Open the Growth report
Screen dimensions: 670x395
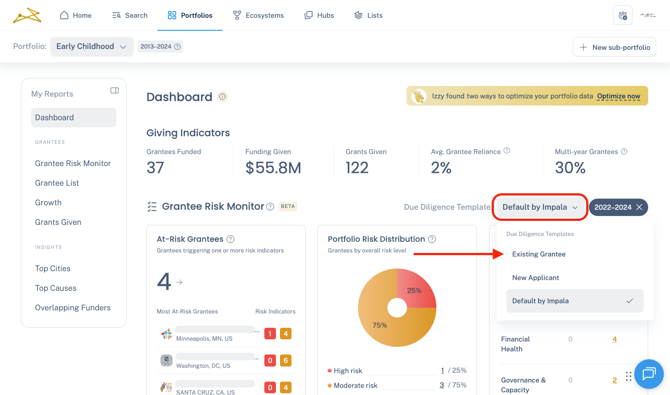click(48, 203)
